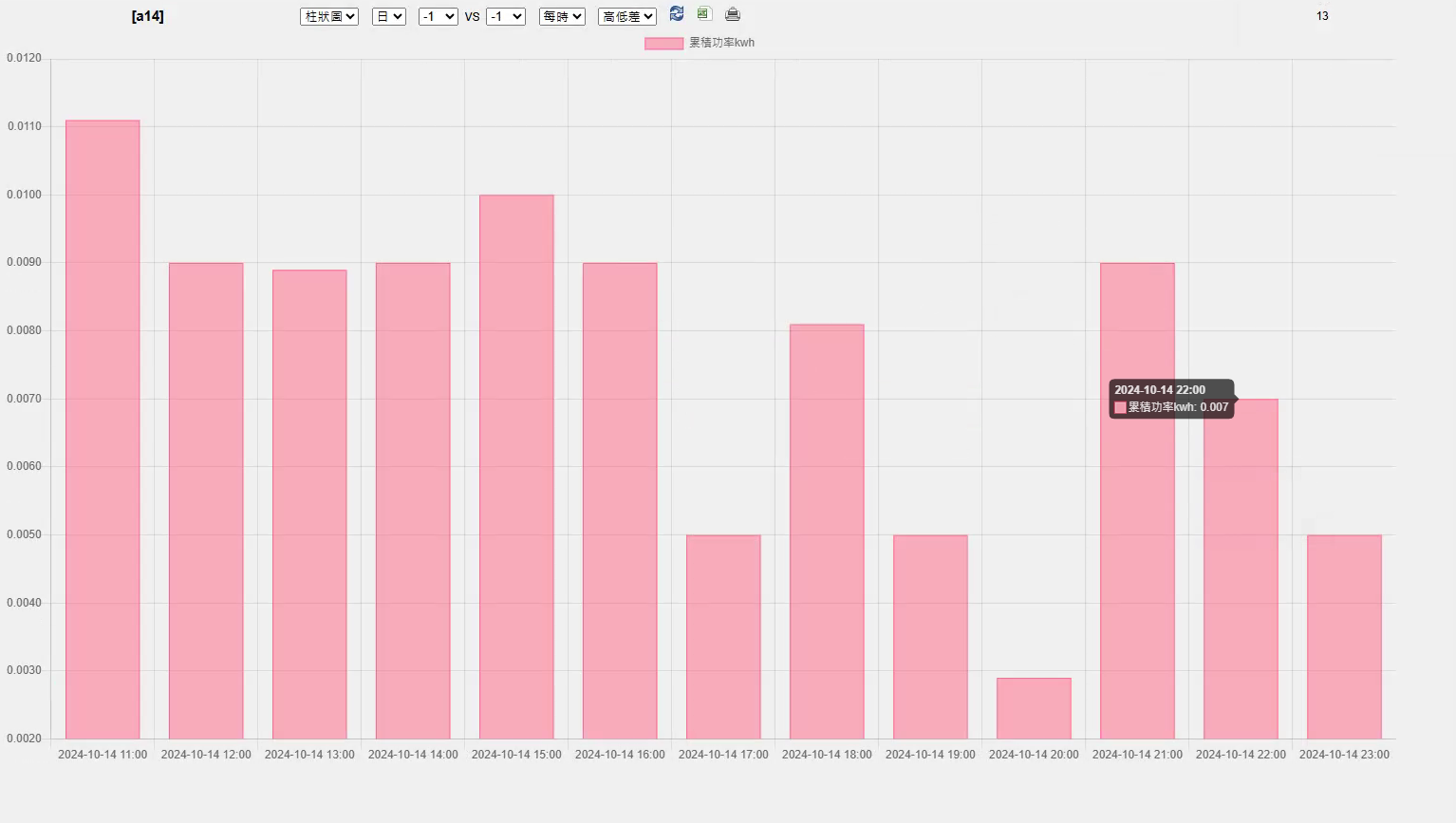Print the chart using the printer icon

pos(733,14)
